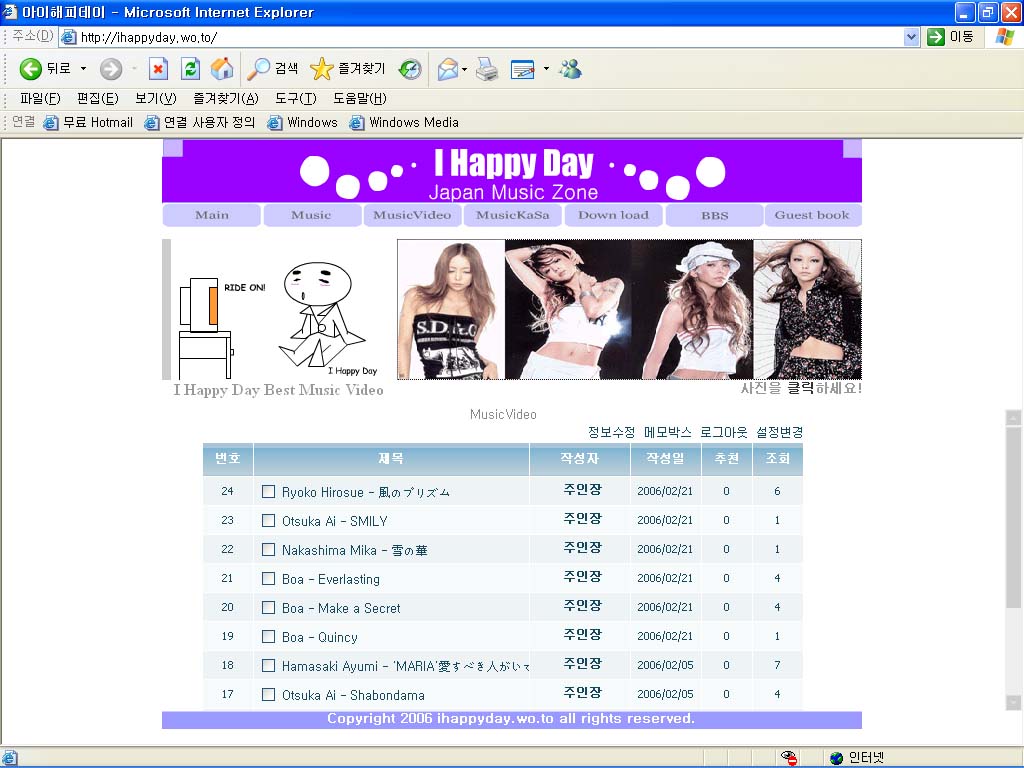Tick the Otsuka Ai - SMILY checkbox
Viewport: 1024px width, 768px height.
pos(268,520)
